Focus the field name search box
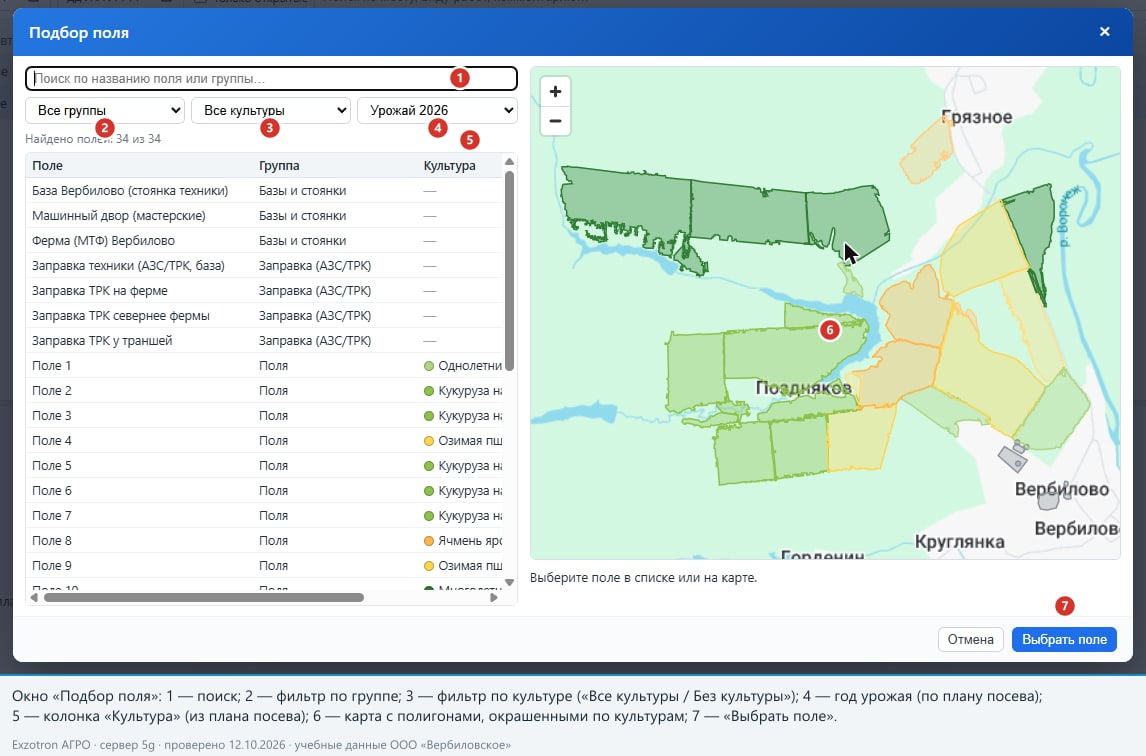This screenshot has height=756, width=1146. point(271,78)
